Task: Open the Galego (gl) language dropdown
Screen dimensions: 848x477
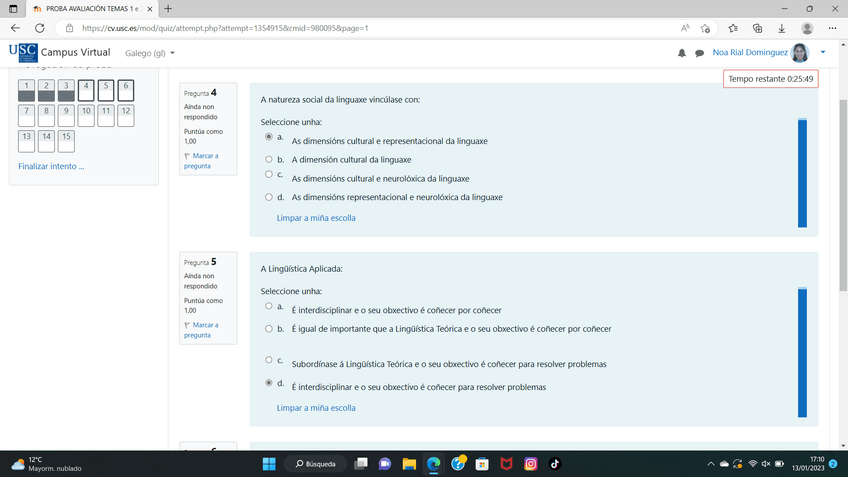Action: pyautogui.click(x=150, y=53)
